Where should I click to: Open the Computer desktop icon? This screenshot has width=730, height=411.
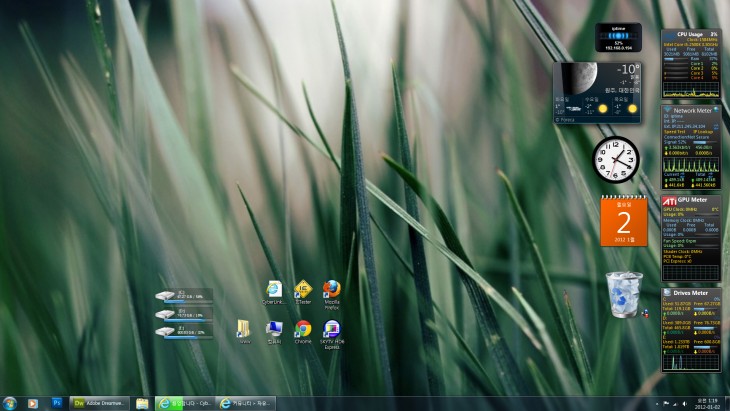(x=273, y=330)
